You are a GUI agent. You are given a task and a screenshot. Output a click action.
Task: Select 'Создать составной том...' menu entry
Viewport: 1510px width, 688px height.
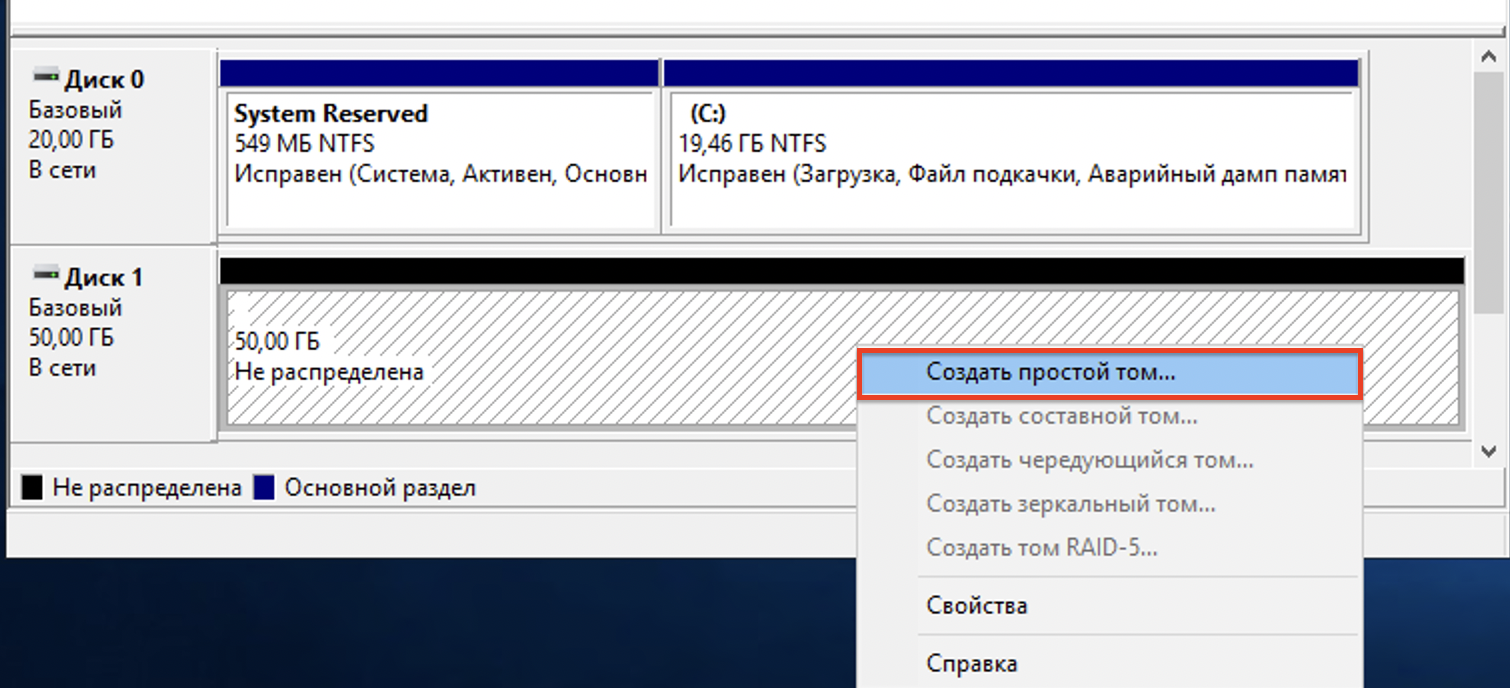click(x=1110, y=416)
